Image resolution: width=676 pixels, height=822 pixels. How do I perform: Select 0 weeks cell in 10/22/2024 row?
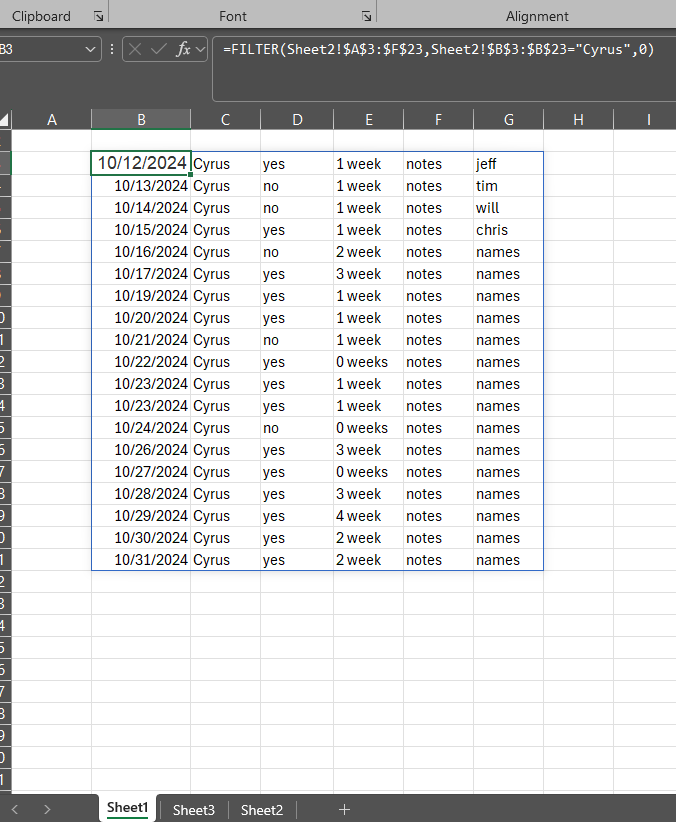[368, 362]
